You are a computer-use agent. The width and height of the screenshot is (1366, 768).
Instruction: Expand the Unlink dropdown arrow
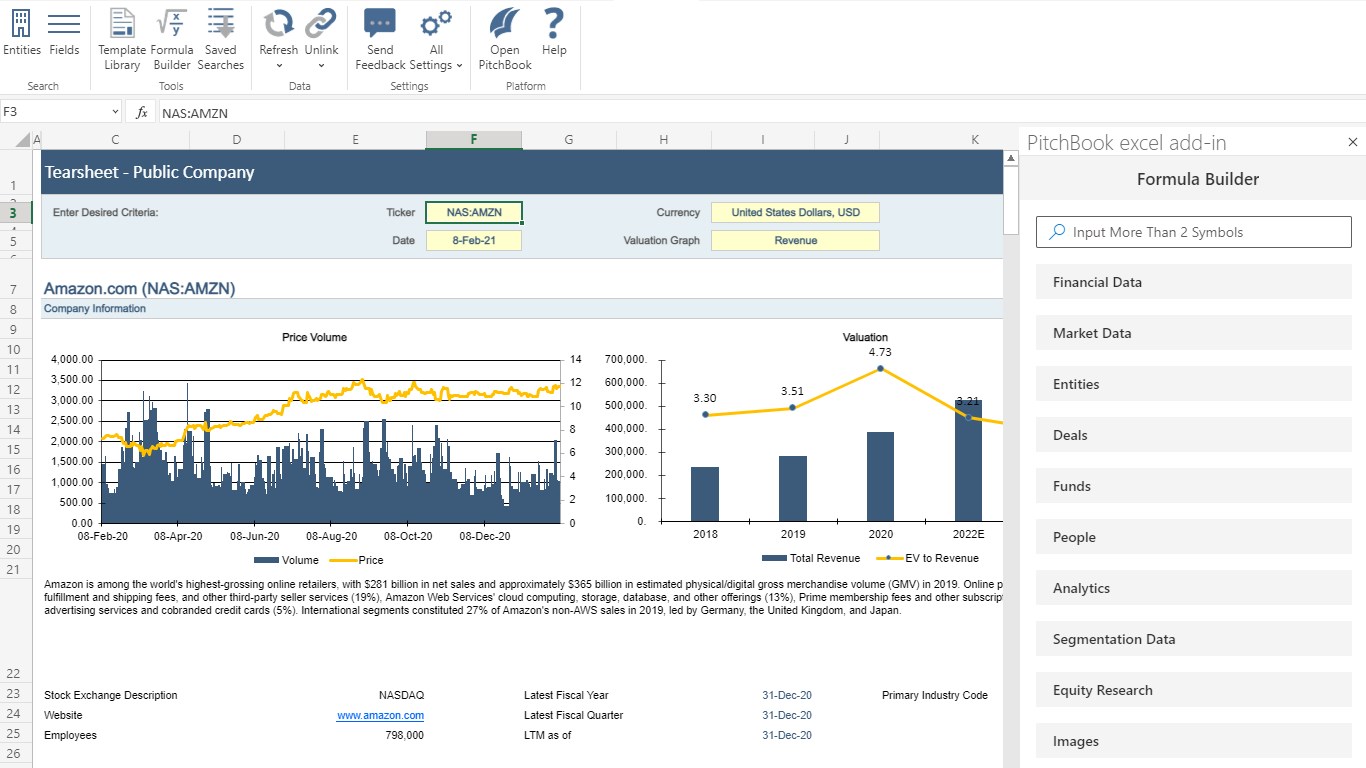tap(322, 67)
